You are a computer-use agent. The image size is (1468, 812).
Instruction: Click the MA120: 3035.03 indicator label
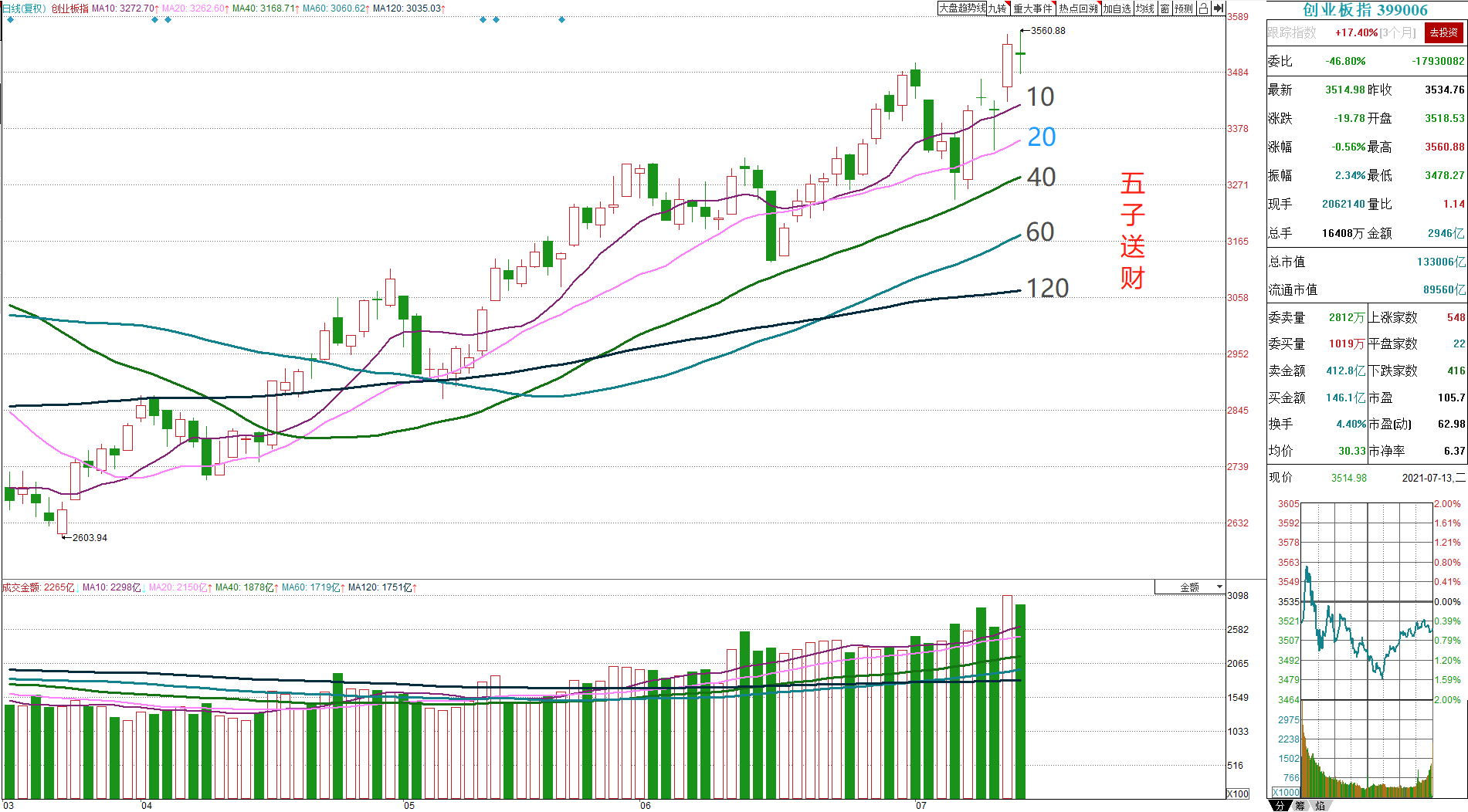click(409, 8)
